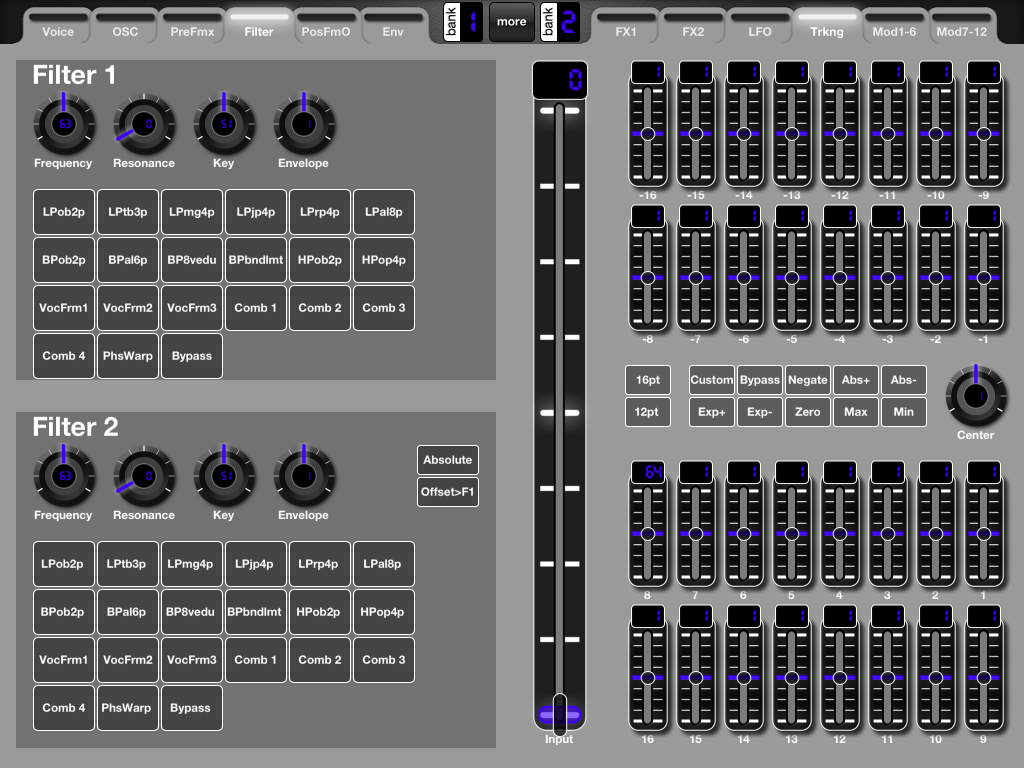Screen dimensions: 1024x768
Task: Click slider 8 value display showing 64
Action: 648,472
